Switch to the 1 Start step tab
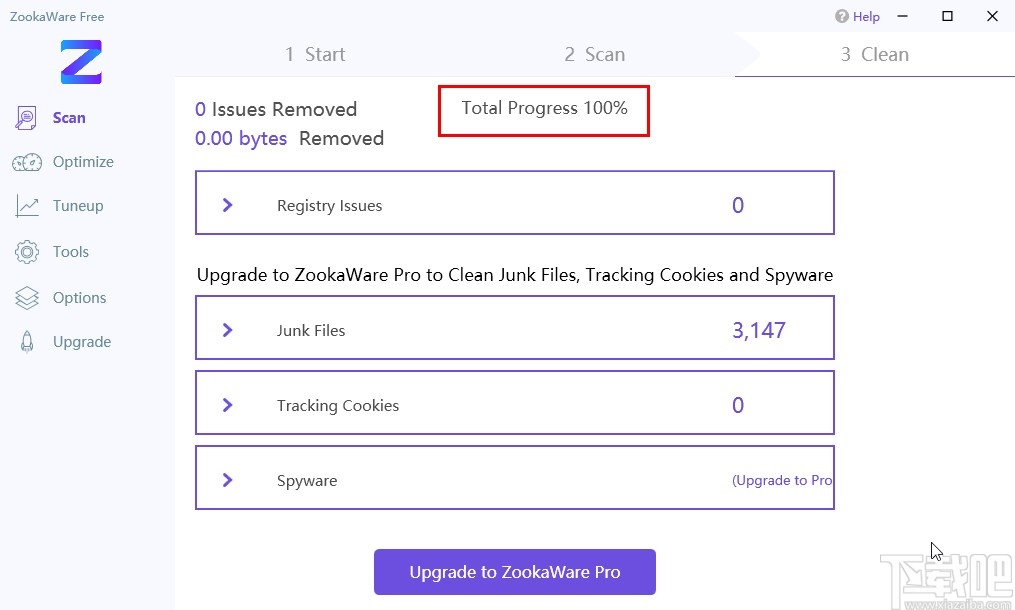The height and width of the screenshot is (610, 1015). (x=315, y=55)
